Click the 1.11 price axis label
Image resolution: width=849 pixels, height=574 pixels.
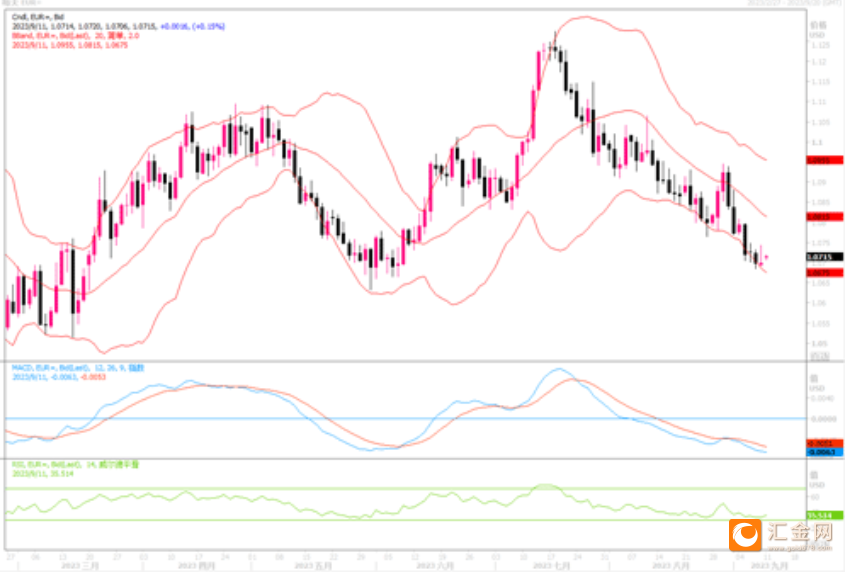pyautogui.click(x=818, y=102)
